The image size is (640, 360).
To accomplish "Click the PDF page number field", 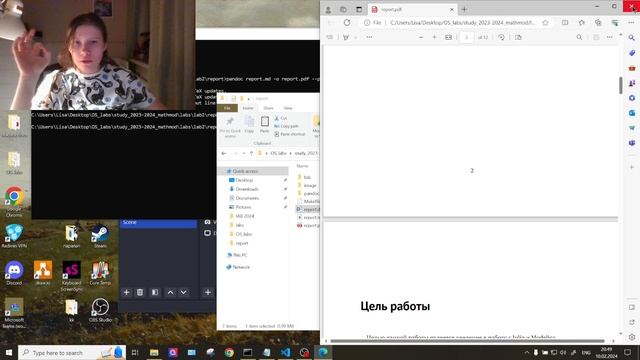I will (x=467, y=37).
